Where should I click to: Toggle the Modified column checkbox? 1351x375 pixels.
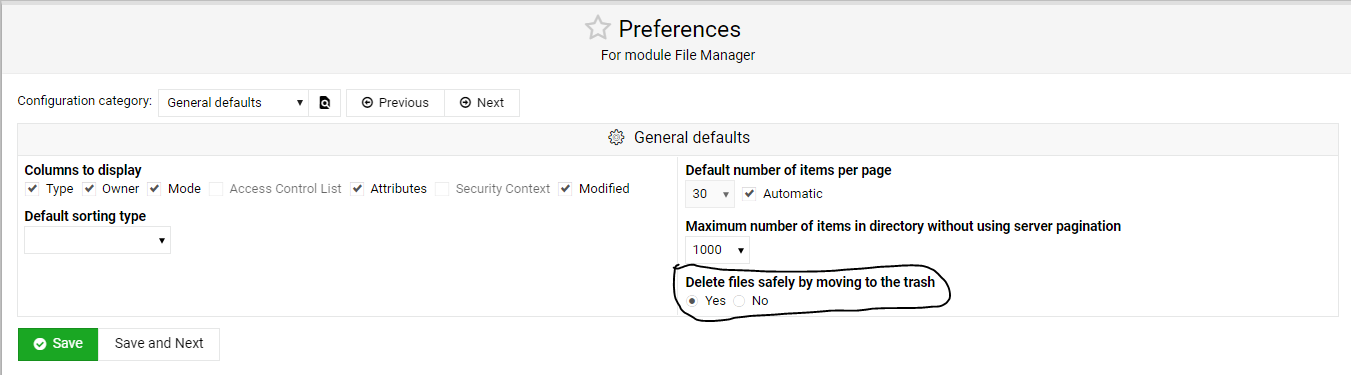566,188
